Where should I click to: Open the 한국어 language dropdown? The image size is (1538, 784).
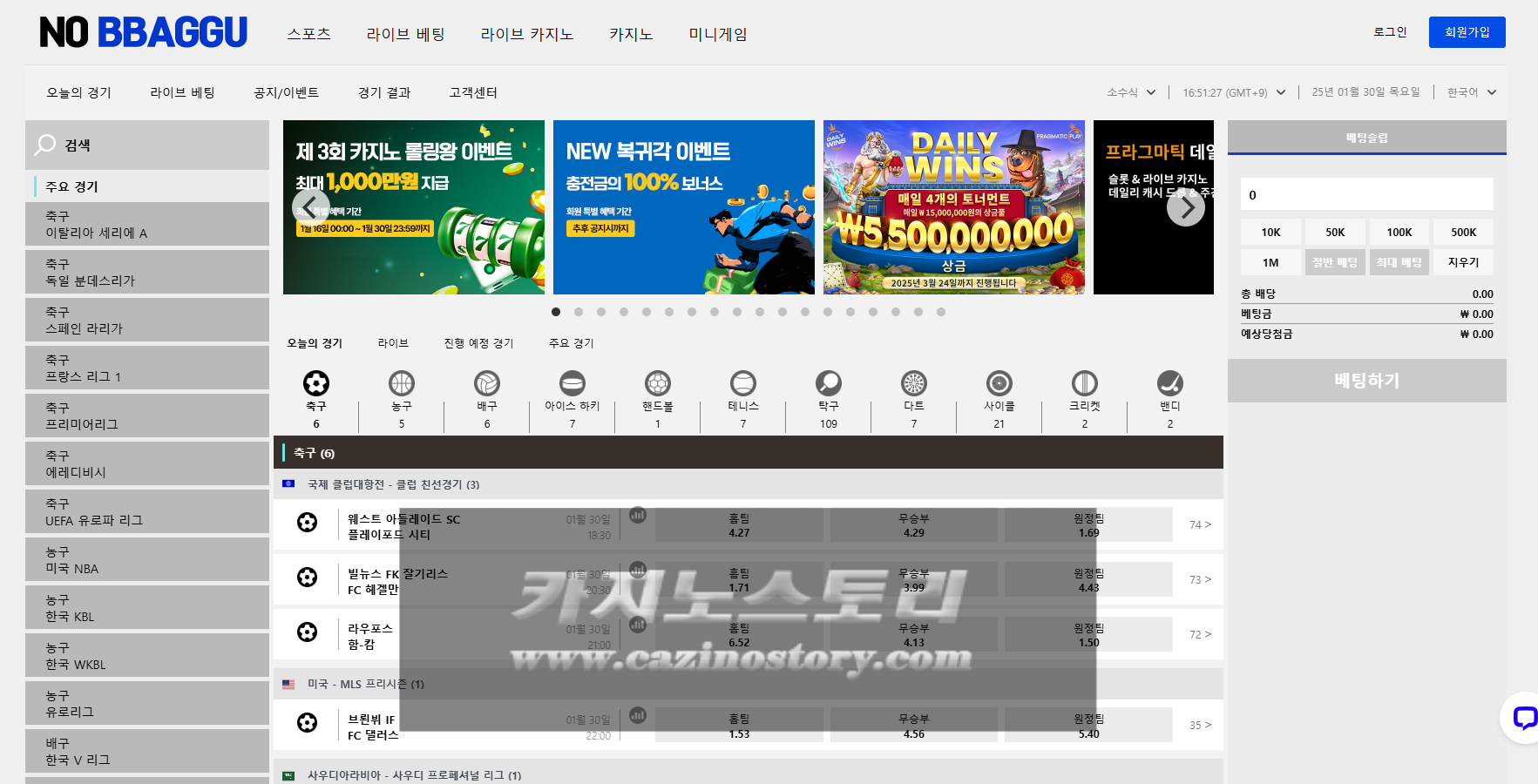(1472, 92)
